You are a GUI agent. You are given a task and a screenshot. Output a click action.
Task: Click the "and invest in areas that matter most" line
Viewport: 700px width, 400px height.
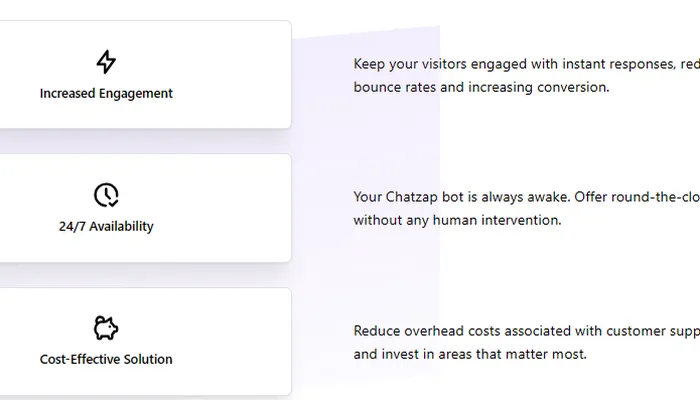pyautogui.click(x=469, y=354)
